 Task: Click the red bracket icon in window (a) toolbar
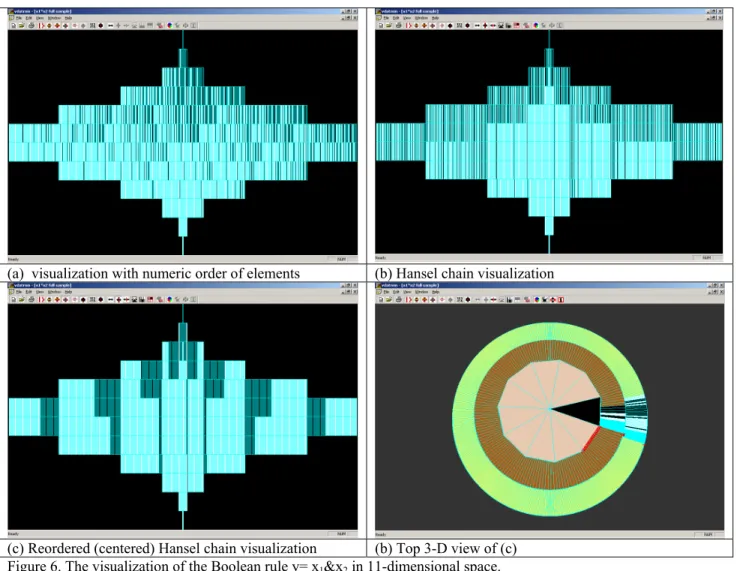[41, 25]
